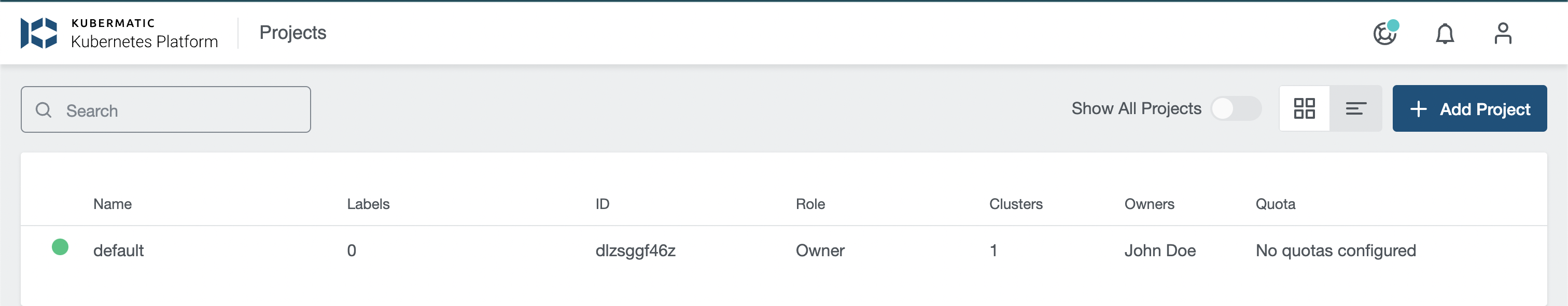Open the user profile menu icon

click(1502, 34)
